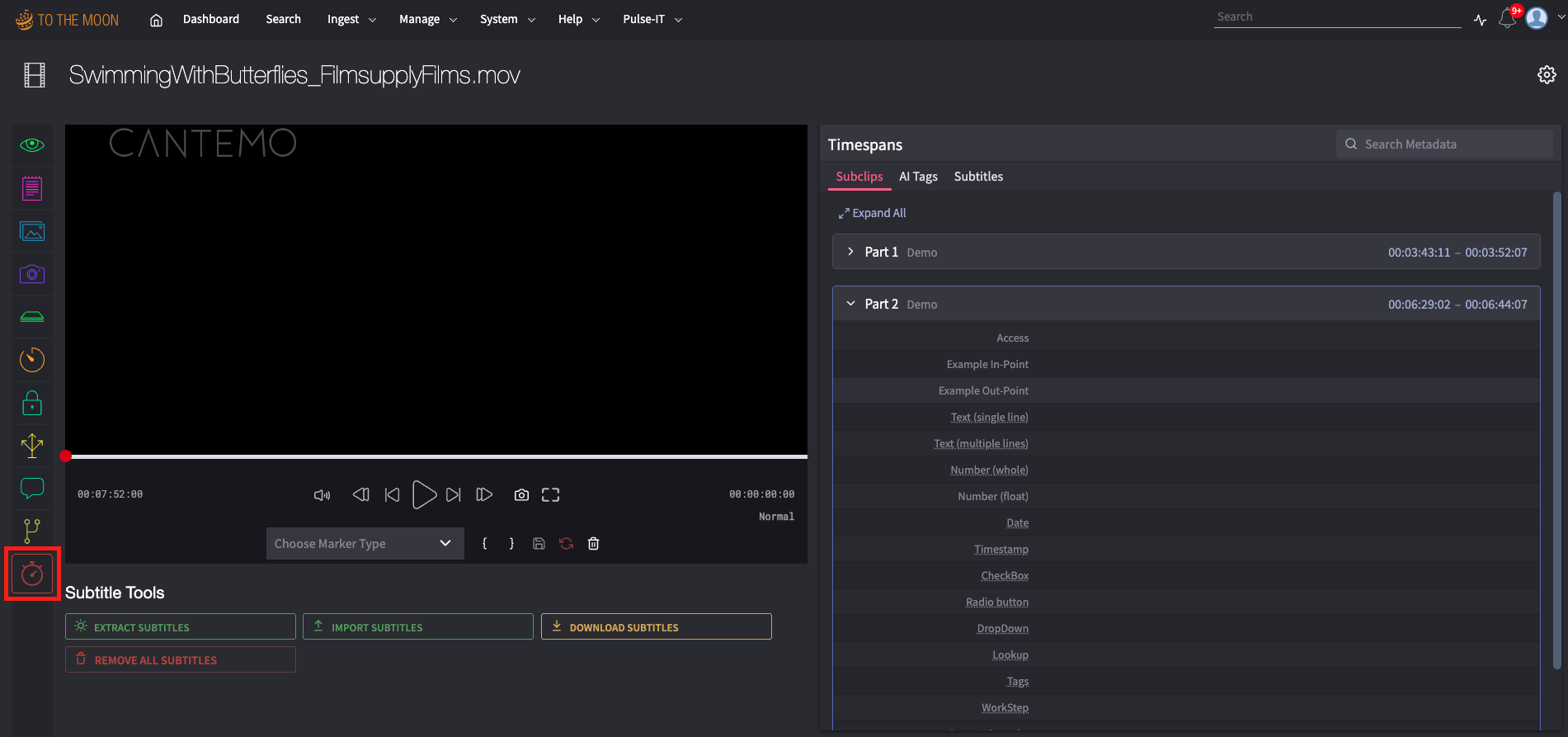Click the 'DropDown' field label
Image resolution: width=1568 pixels, height=737 pixels.
[x=1002, y=628]
